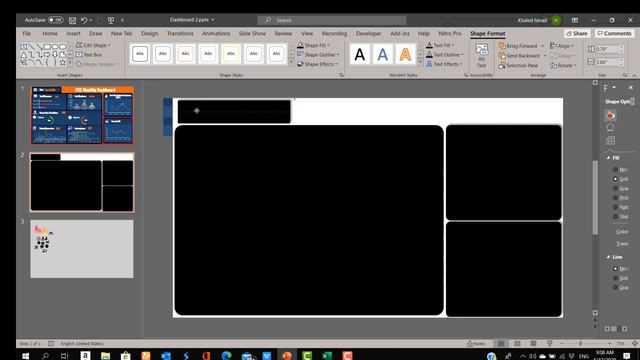Open File Explorer from the taskbar
Screen dimensions: 640x360
105,356
